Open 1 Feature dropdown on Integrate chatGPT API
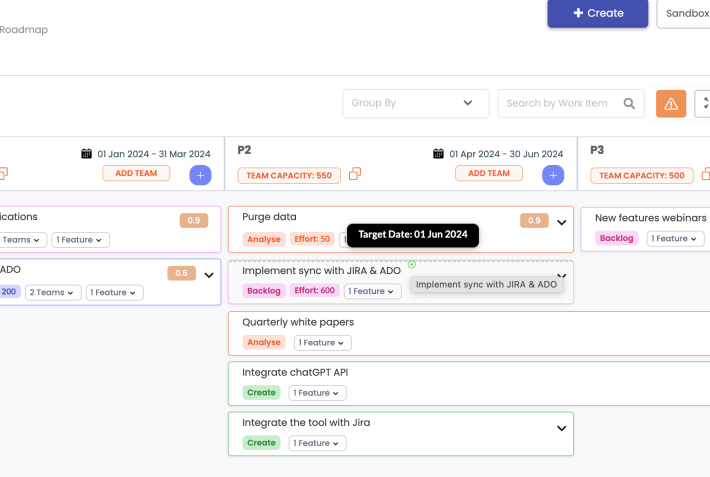Viewport: 710px width, 477px height. [x=317, y=393]
